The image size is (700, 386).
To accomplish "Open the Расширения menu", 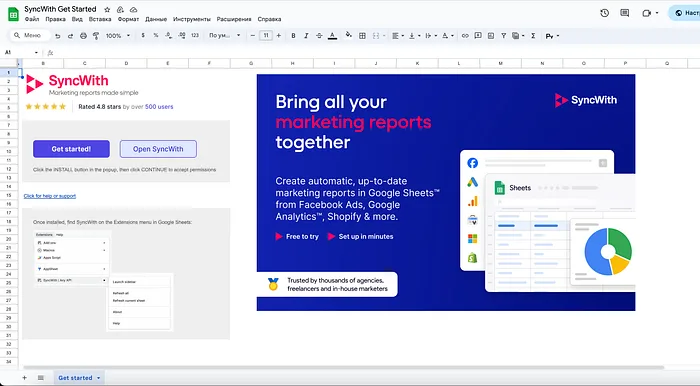I will tap(234, 19).
